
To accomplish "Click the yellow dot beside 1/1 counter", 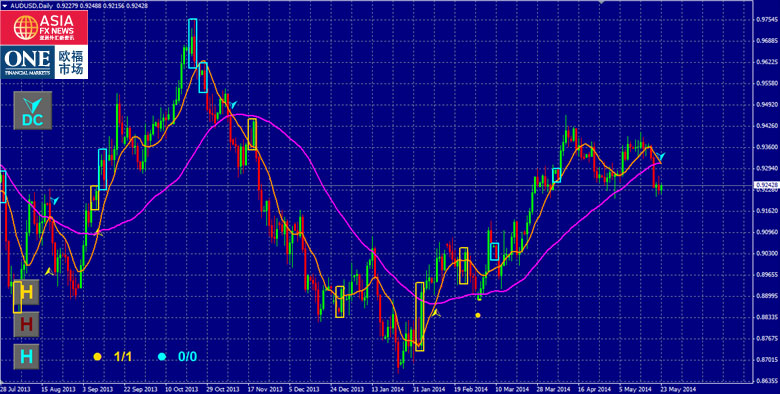I will click(x=97, y=357).
